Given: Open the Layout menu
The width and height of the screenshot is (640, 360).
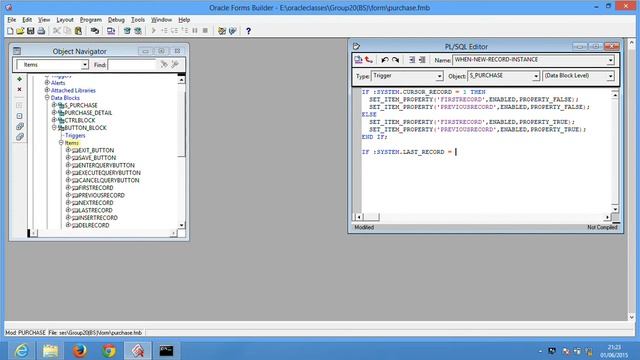Looking at the screenshot, I should 65,20.
